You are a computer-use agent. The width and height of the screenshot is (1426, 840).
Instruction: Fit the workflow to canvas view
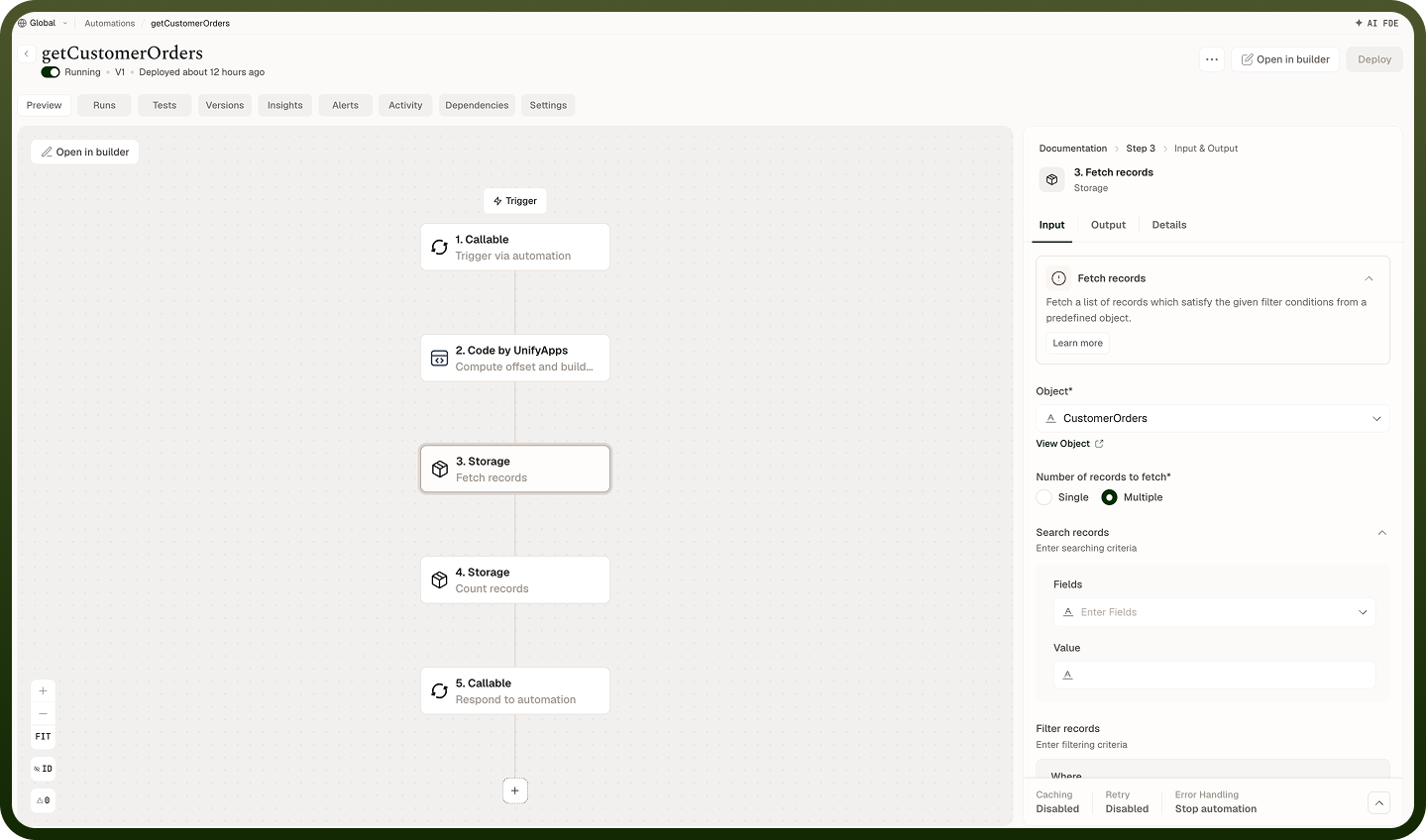tap(43, 737)
